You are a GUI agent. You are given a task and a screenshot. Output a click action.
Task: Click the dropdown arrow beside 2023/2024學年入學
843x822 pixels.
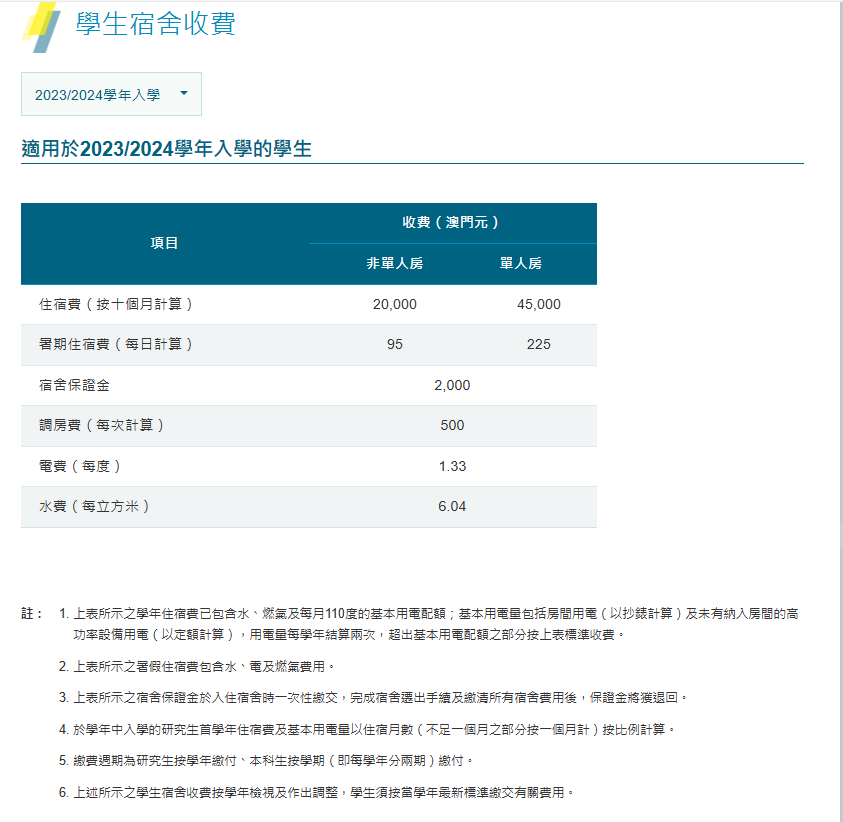[x=184, y=93]
